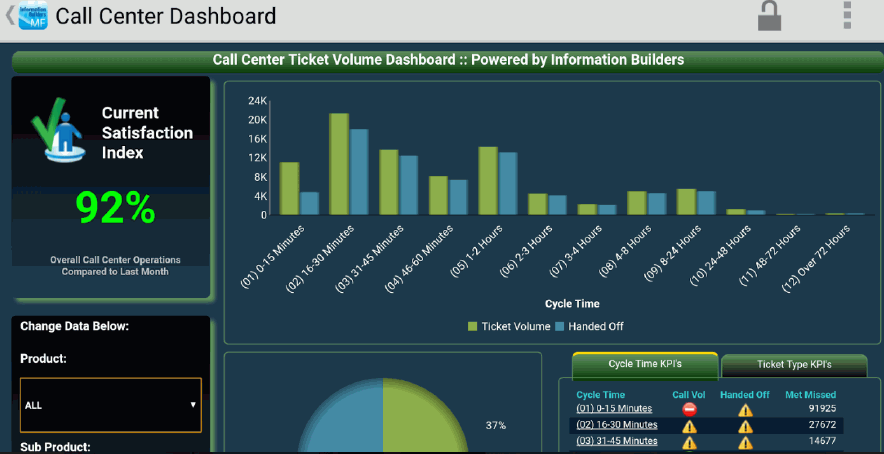Open the three-dot overflow menu
This screenshot has height=454, width=884.
click(847, 15)
